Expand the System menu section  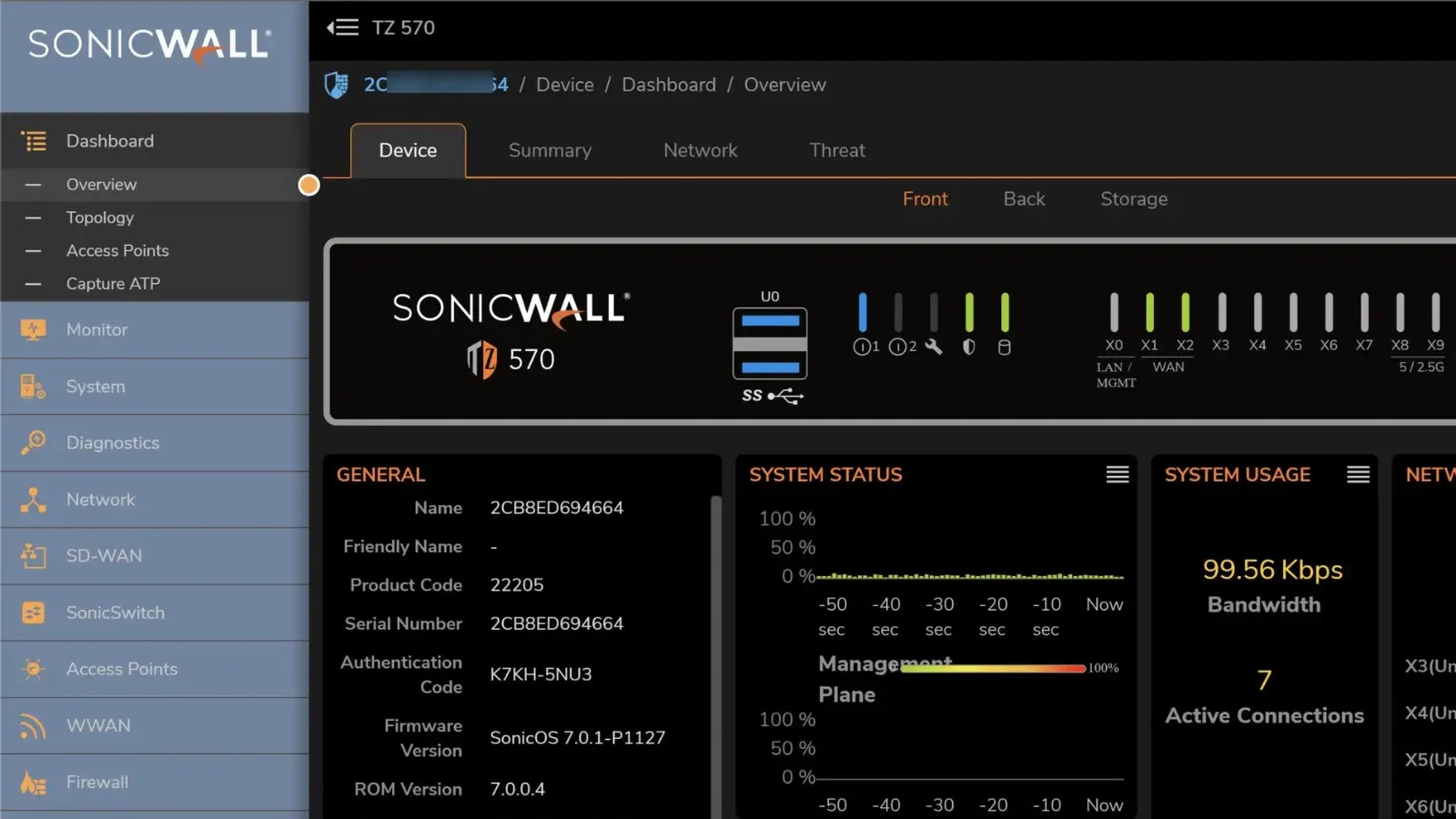click(x=155, y=387)
